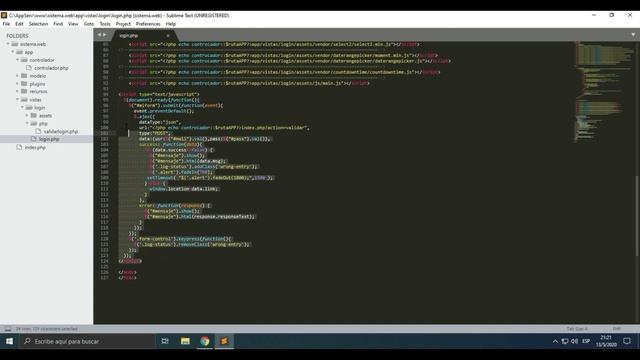
Task: Switch ESP input language indicator
Action: 586,341
